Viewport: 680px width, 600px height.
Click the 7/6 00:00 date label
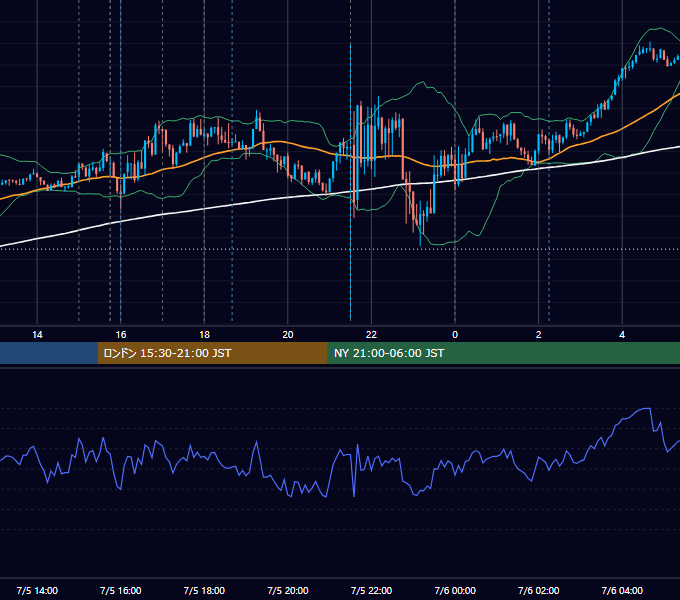pos(455,590)
